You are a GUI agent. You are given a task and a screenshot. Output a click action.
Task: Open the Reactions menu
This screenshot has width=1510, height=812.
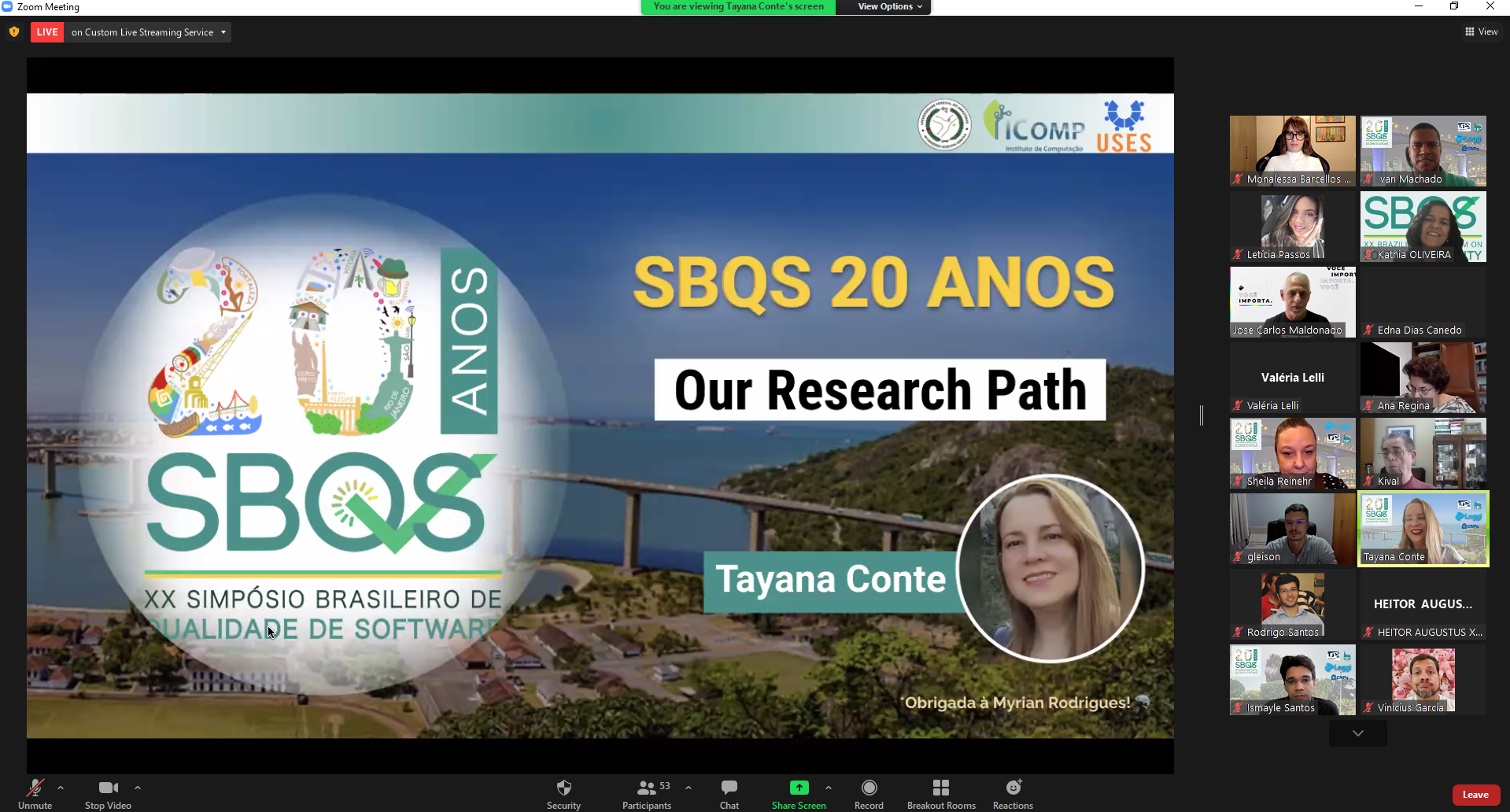[x=1013, y=793]
